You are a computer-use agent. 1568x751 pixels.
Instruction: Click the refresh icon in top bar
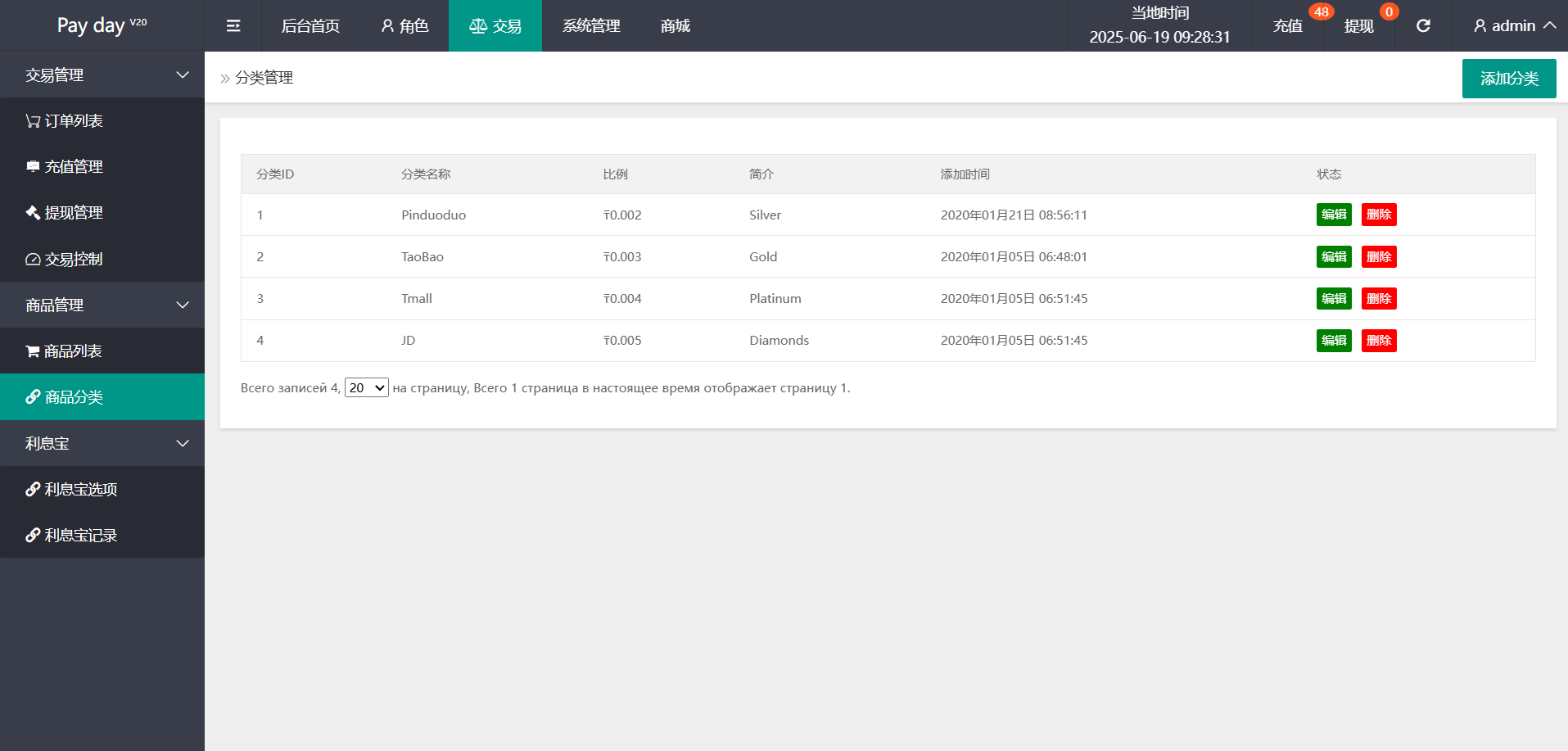[1423, 26]
